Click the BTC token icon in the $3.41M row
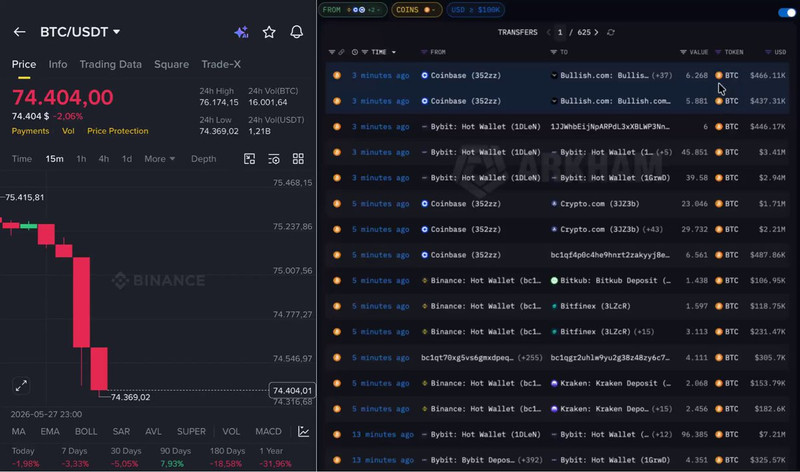This screenshot has height=472, width=800. (719, 152)
